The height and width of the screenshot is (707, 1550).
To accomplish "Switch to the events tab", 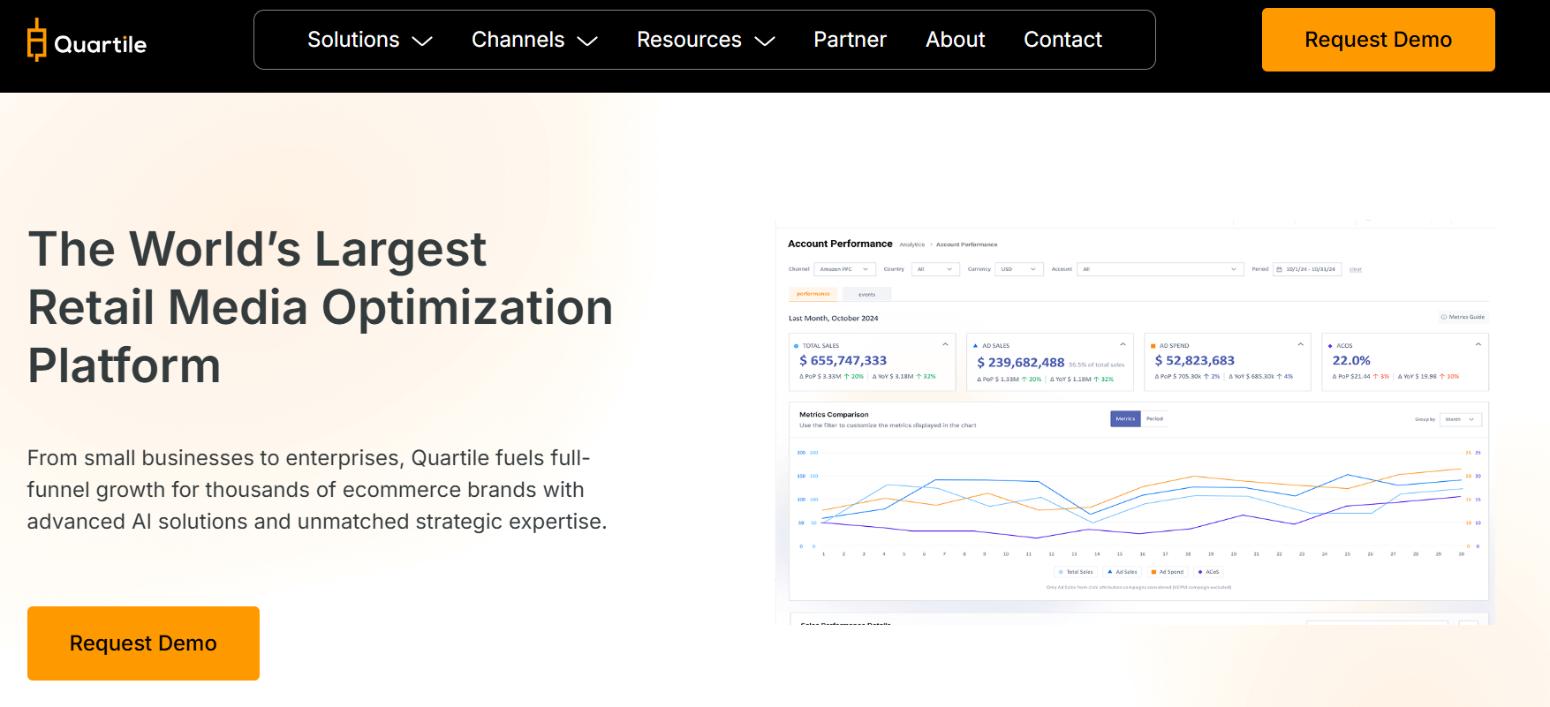I will 866,294.
